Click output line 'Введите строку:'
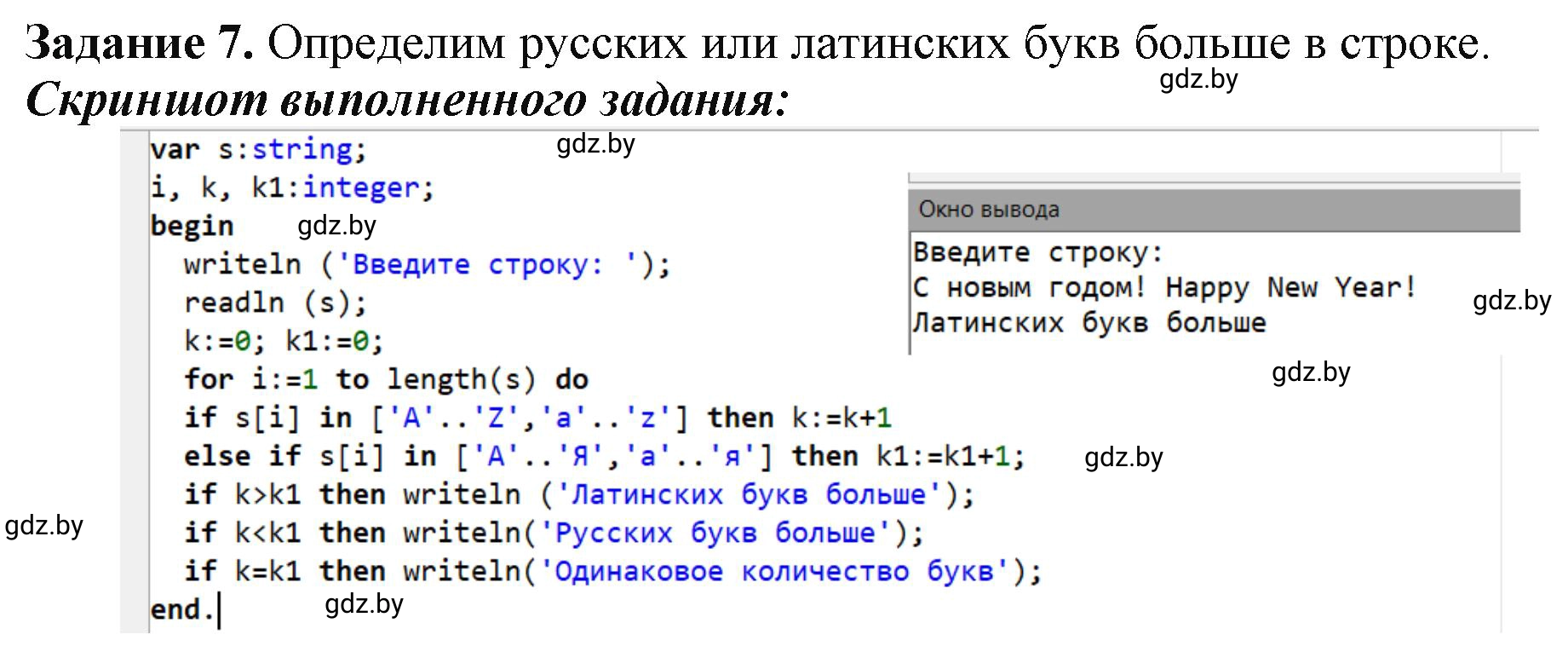Screen dimensions: 1568x646 tap(1037, 252)
